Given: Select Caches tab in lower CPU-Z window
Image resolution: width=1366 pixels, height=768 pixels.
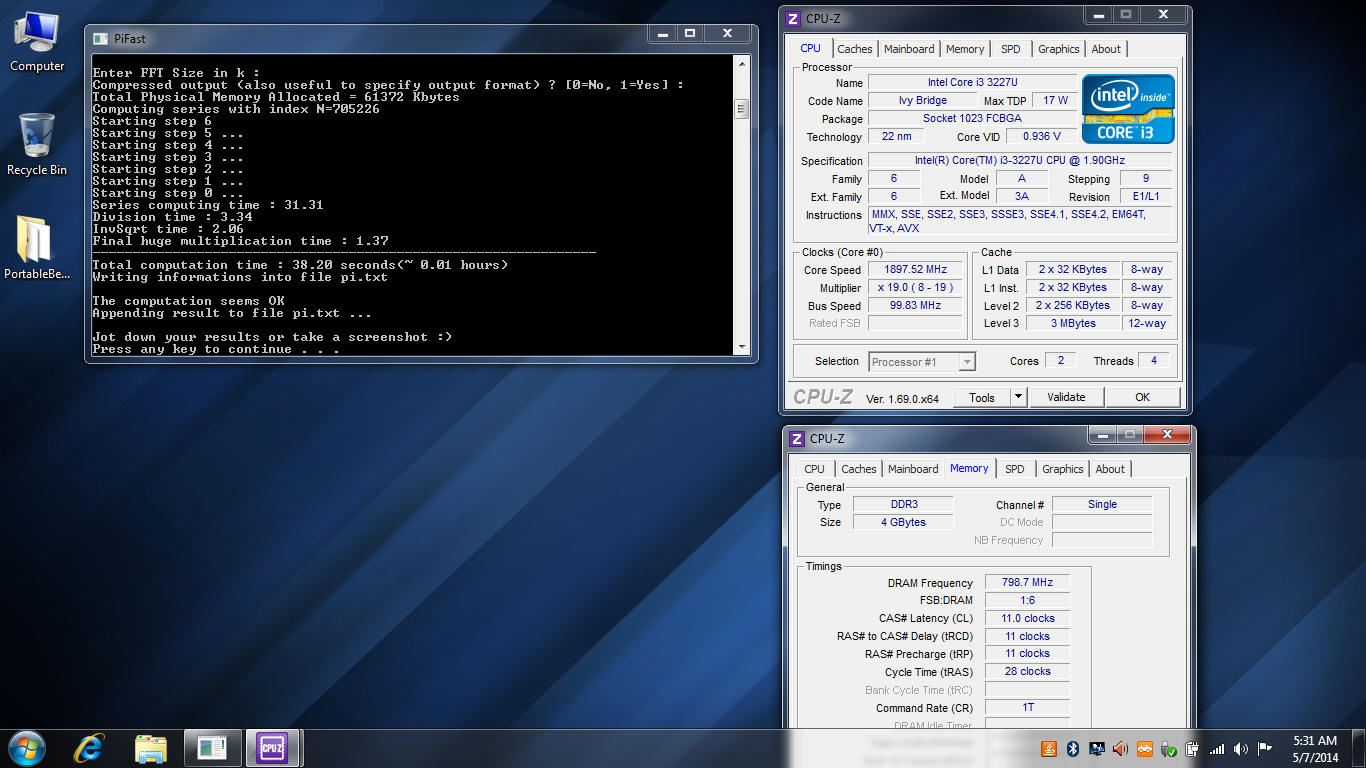Looking at the screenshot, I should 859,469.
